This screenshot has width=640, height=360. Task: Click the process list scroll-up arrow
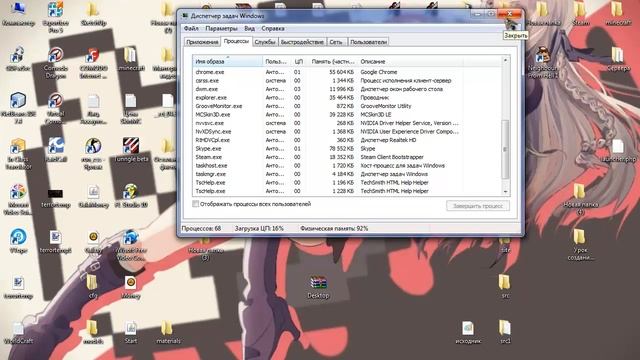505,60
